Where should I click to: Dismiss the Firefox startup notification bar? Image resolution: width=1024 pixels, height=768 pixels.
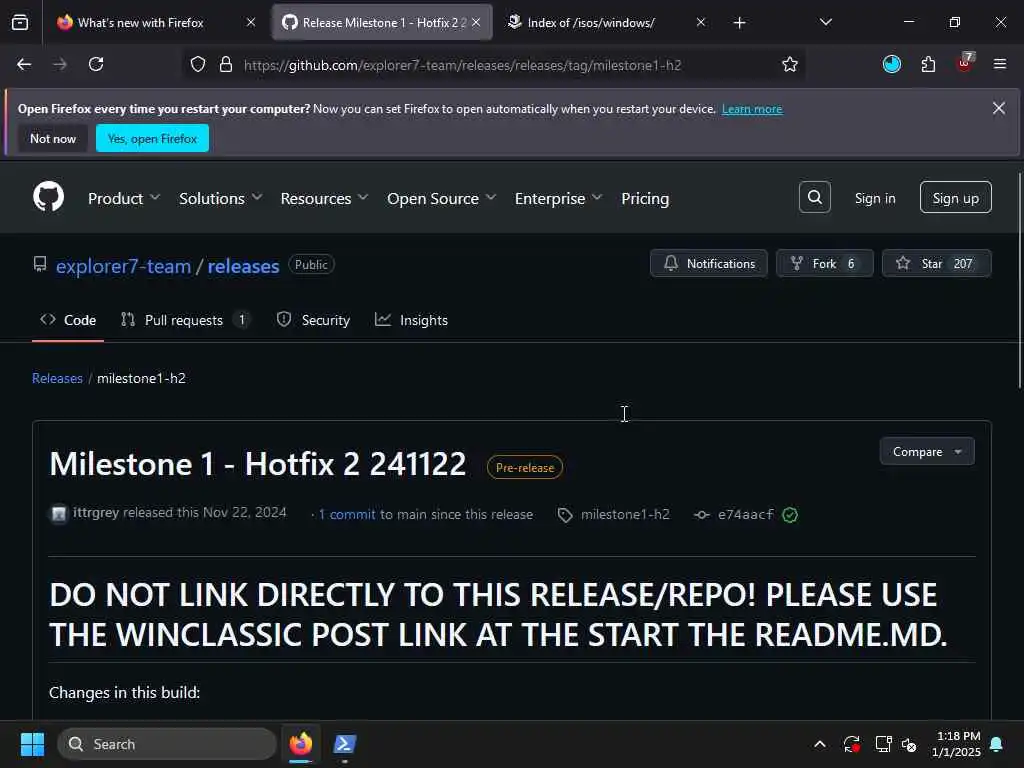(999, 108)
